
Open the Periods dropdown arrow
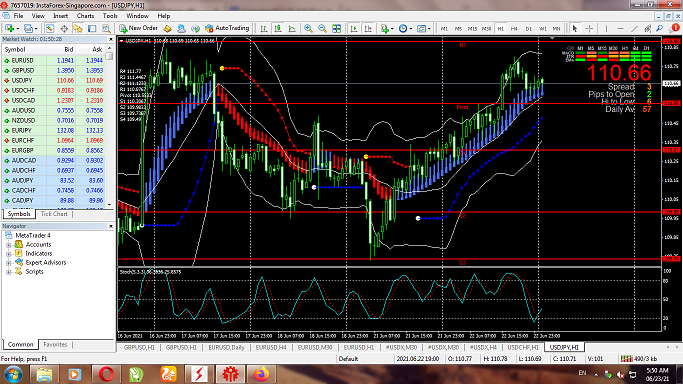point(411,29)
